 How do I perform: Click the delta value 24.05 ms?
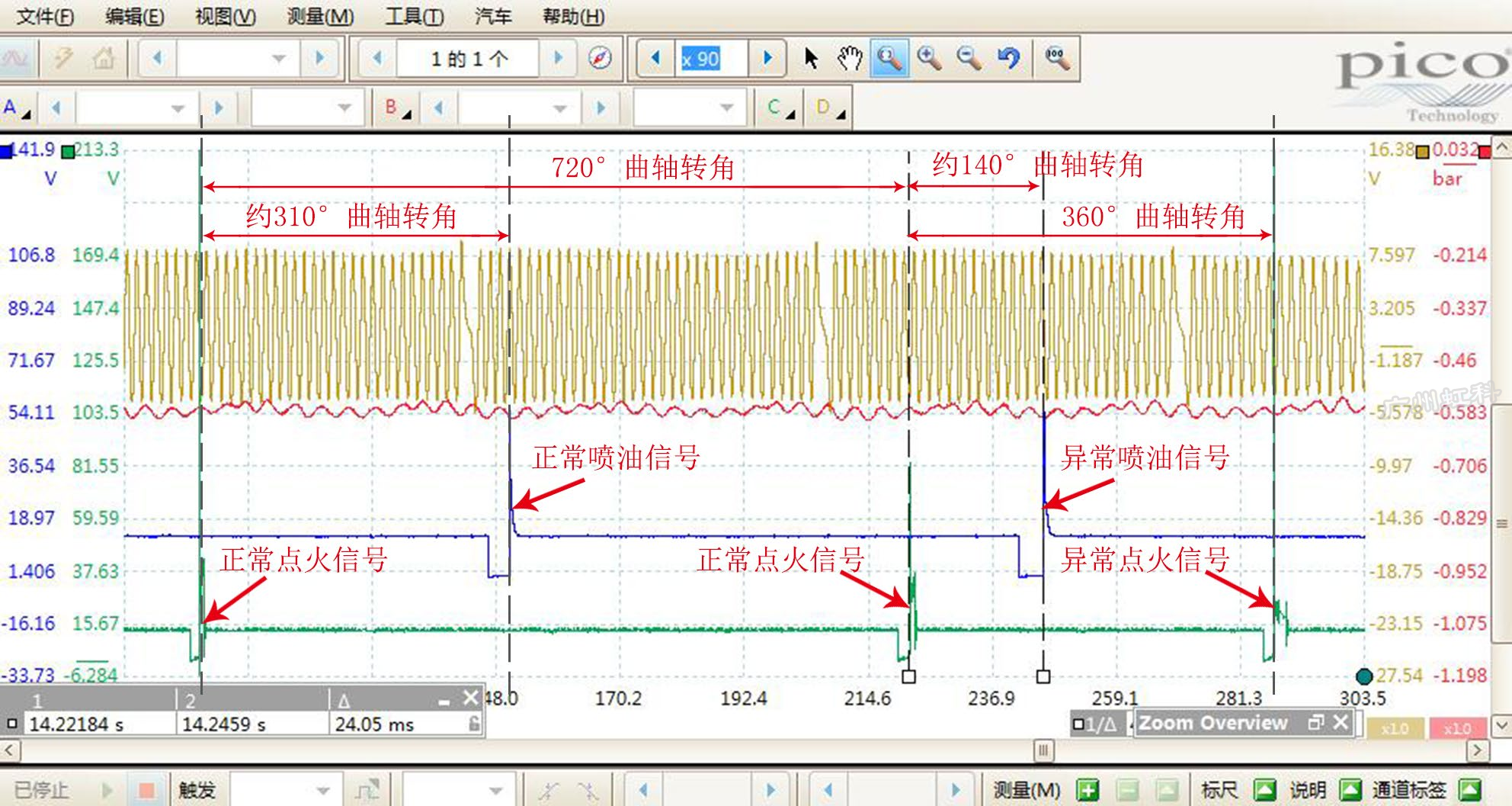(374, 724)
